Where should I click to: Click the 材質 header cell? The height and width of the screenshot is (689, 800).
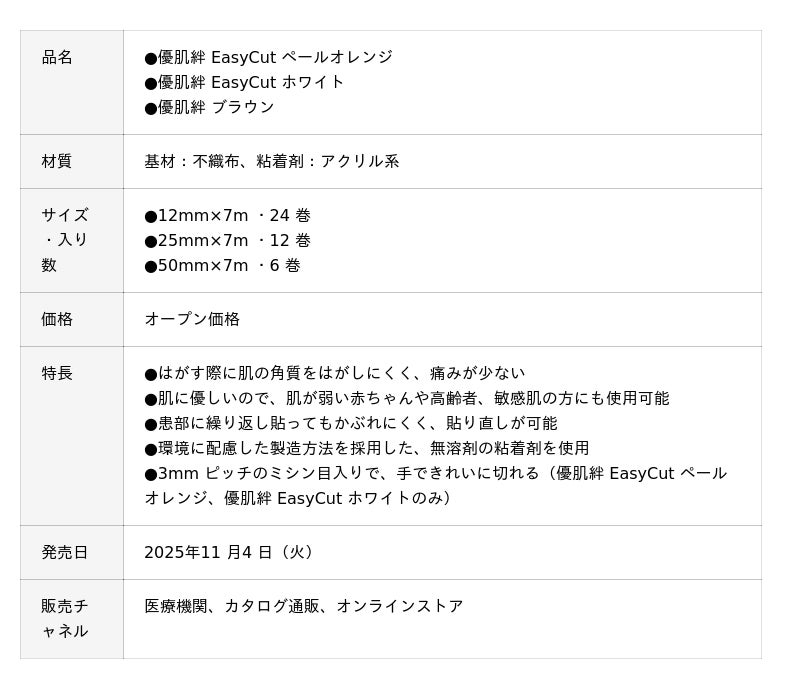click(71, 162)
